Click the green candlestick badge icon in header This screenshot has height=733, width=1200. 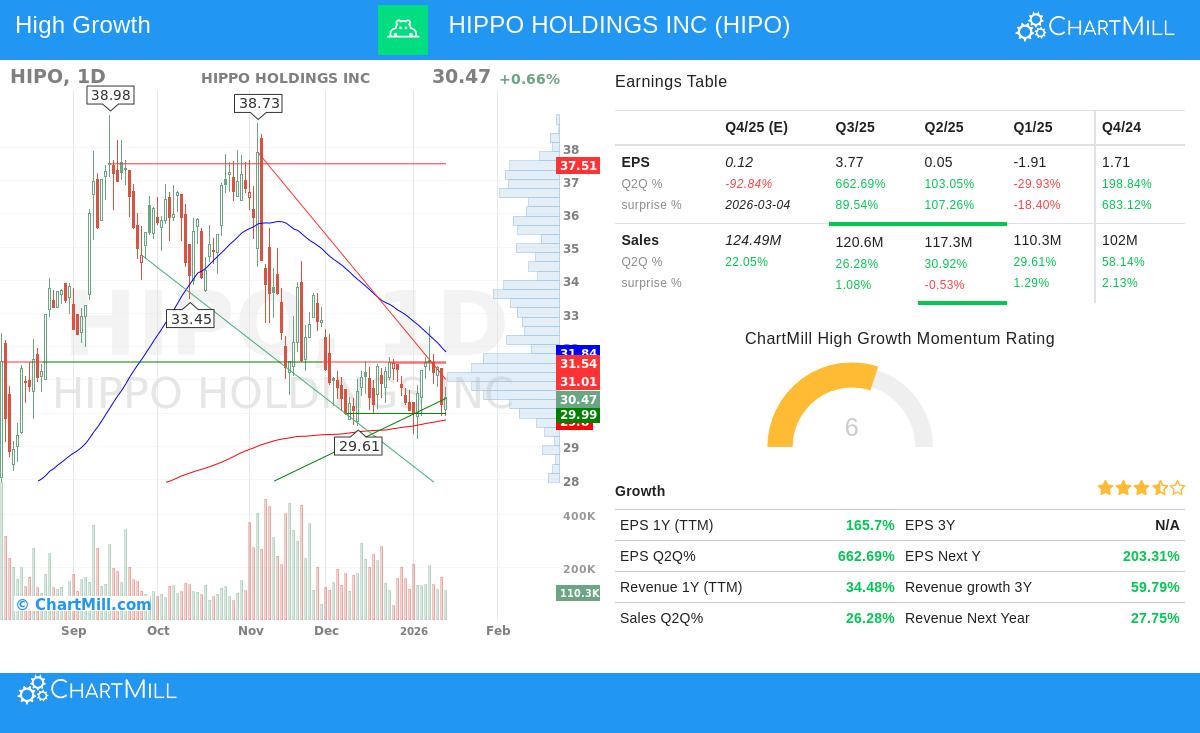[403, 29]
